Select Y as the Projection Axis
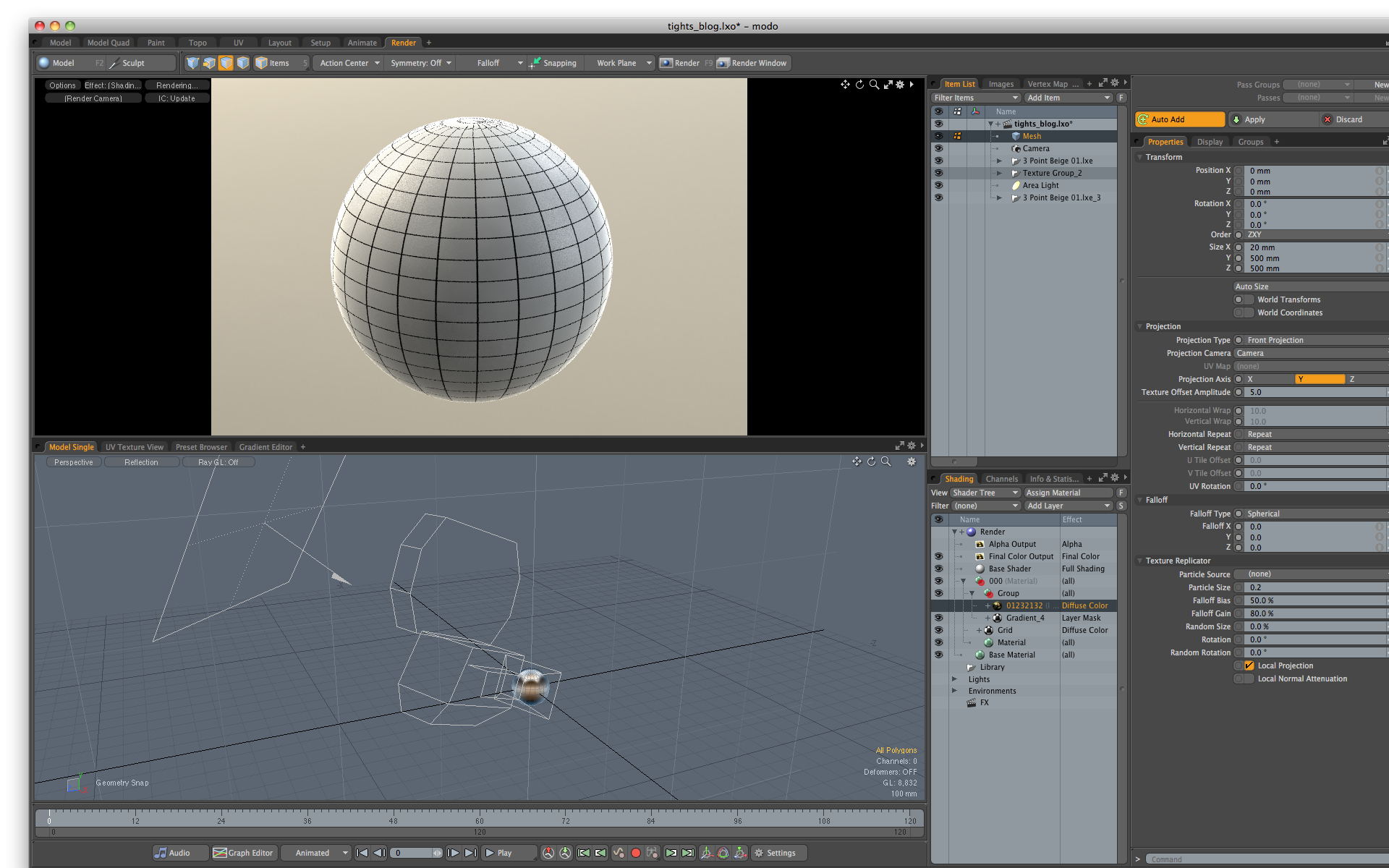 click(1319, 379)
